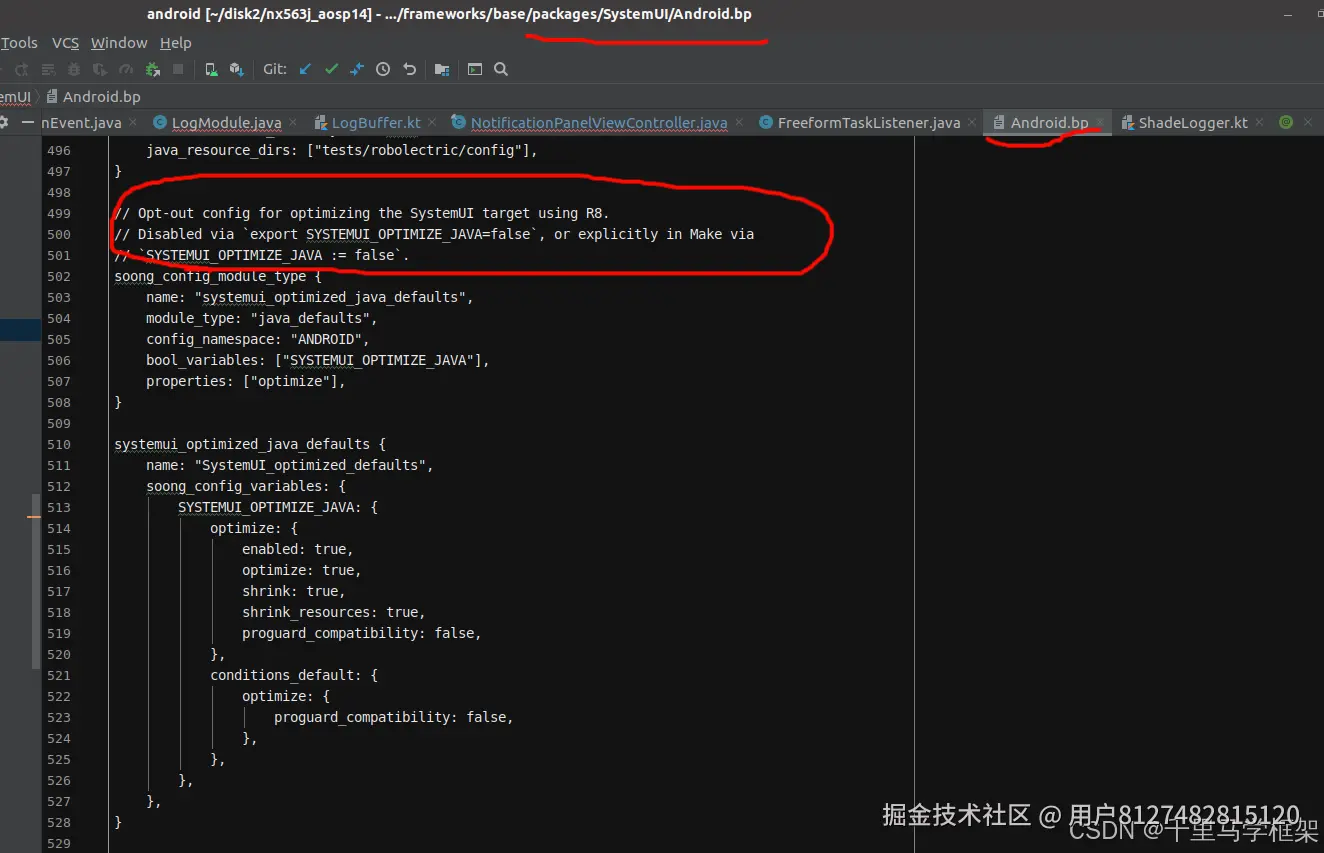Image resolution: width=1324 pixels, height=853 pixels.
Task: Click 'proguard_compatibility: false,' on line 519
Action: 361,633
